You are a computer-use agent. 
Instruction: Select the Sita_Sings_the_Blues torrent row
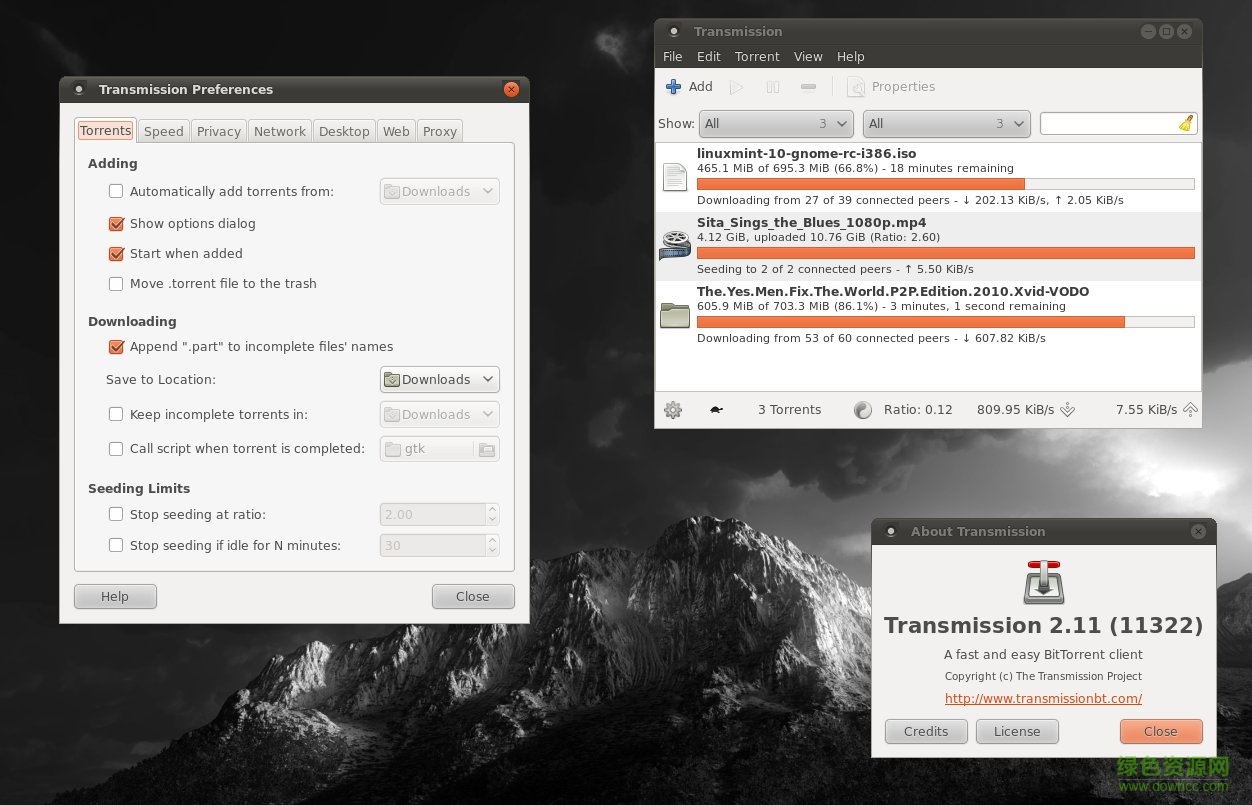900,240
